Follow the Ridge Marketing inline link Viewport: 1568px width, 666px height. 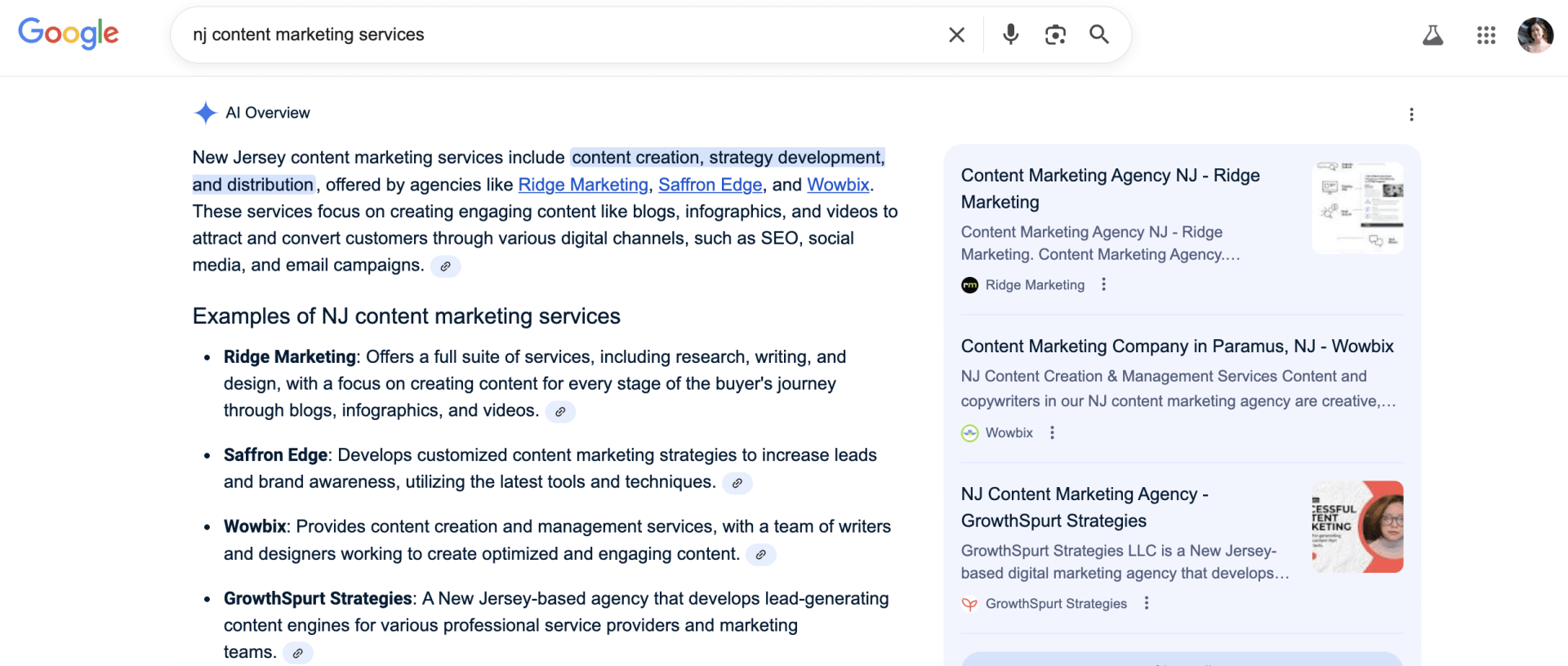coord(583,185)
